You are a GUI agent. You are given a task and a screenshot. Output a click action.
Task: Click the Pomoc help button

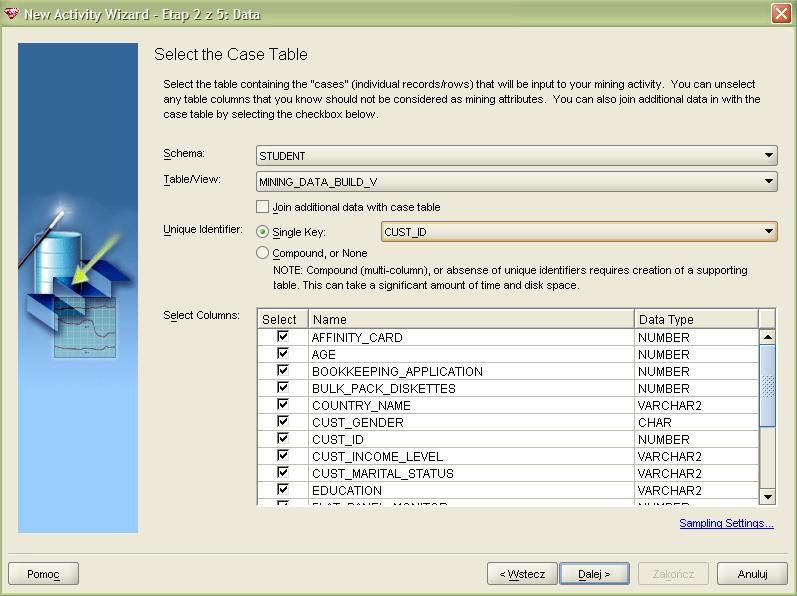coord(43,574)
